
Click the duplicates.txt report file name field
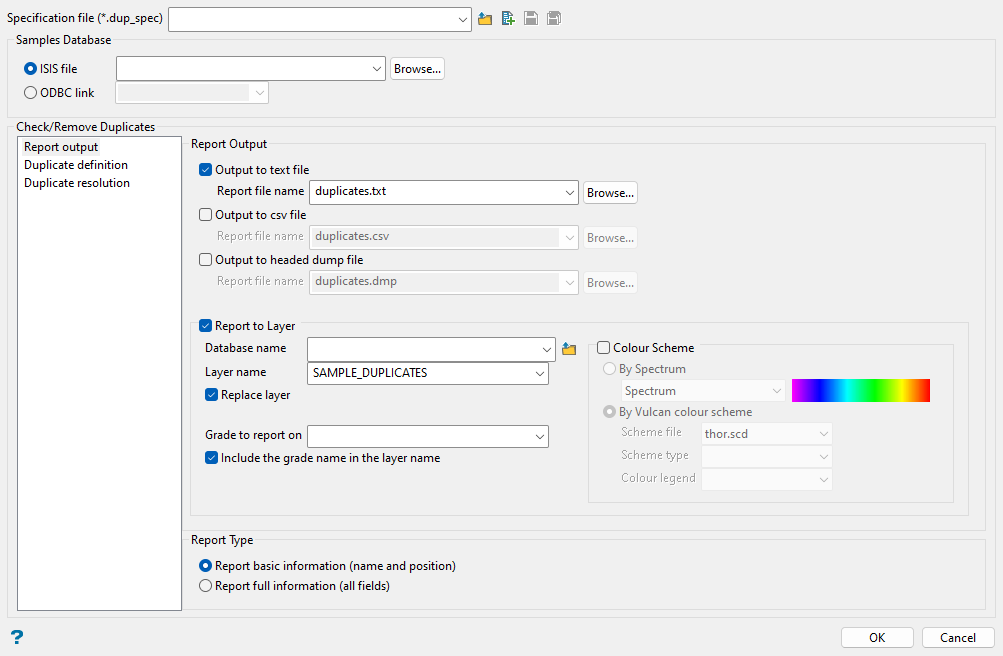[x=435, y=192]
